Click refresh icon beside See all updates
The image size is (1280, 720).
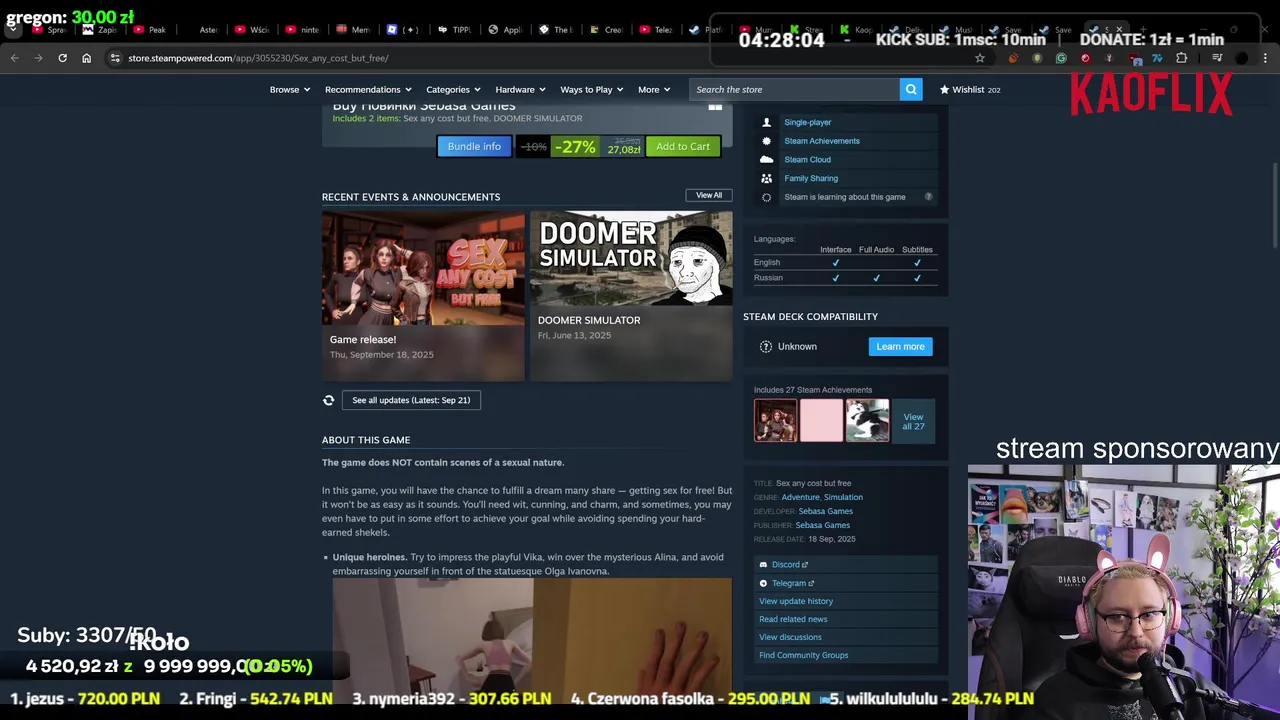(x=328, y=400)
